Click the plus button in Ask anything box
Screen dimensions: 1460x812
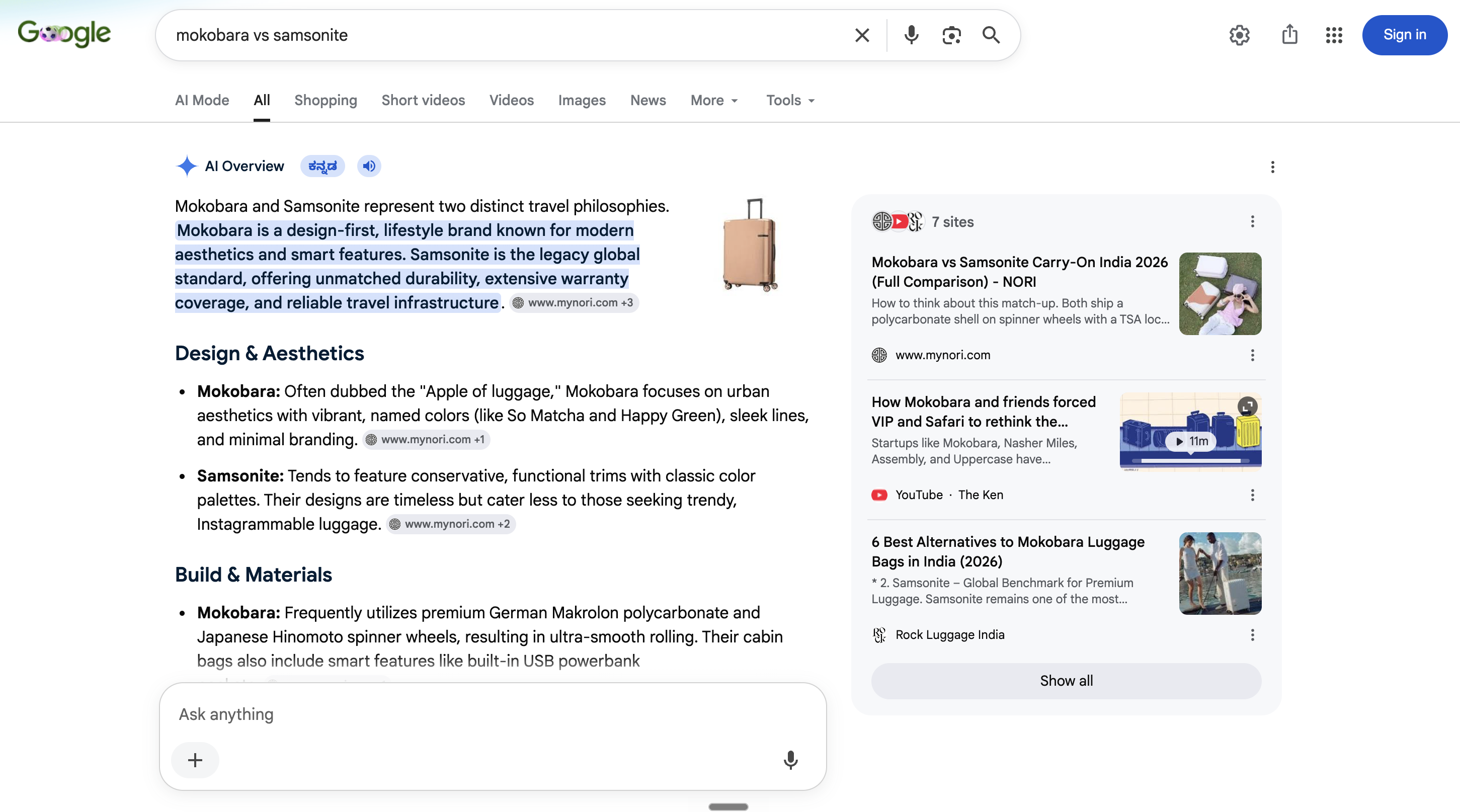click(x=195, y=760)
